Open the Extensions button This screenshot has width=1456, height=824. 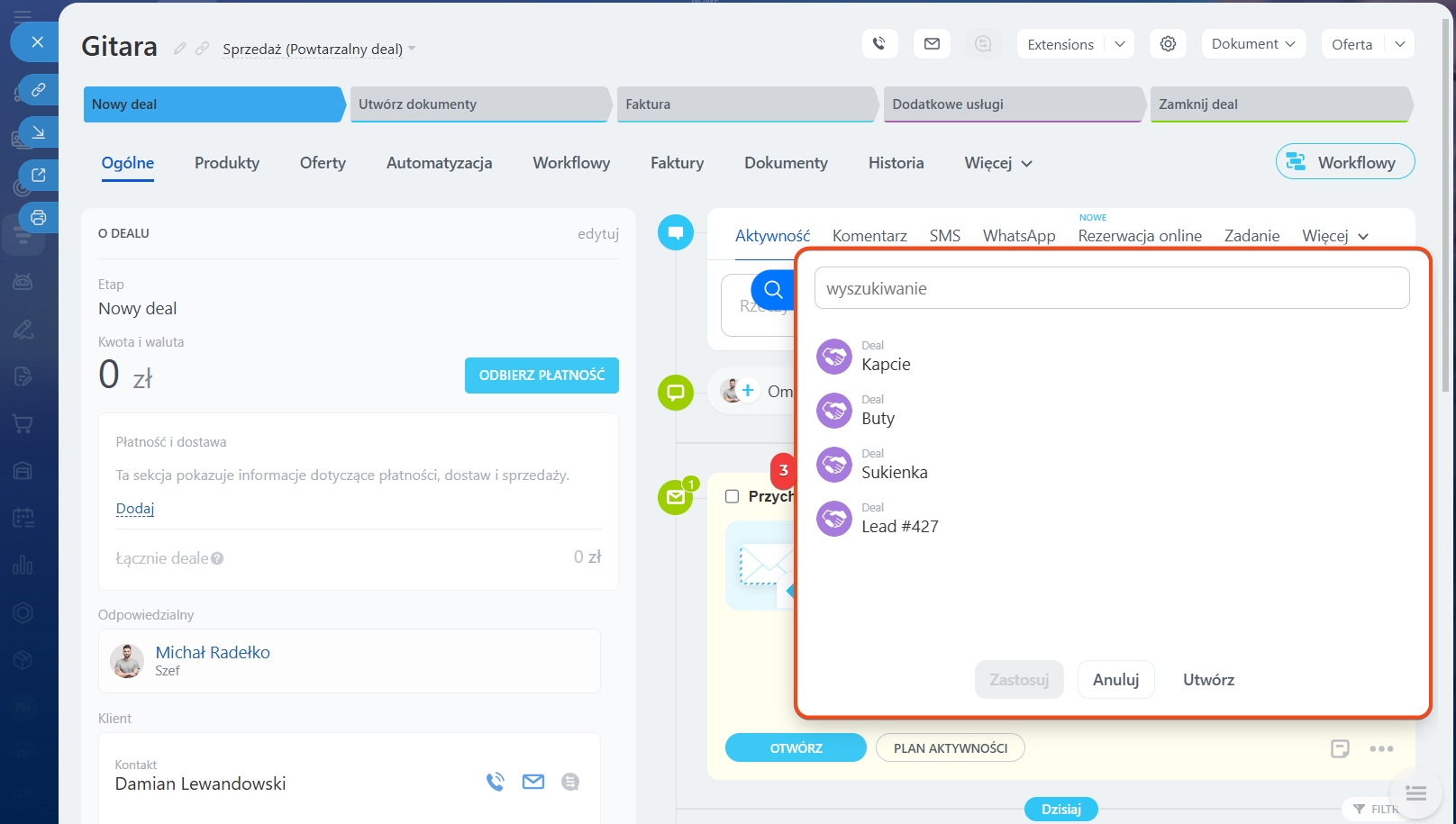click(1060, 43)
